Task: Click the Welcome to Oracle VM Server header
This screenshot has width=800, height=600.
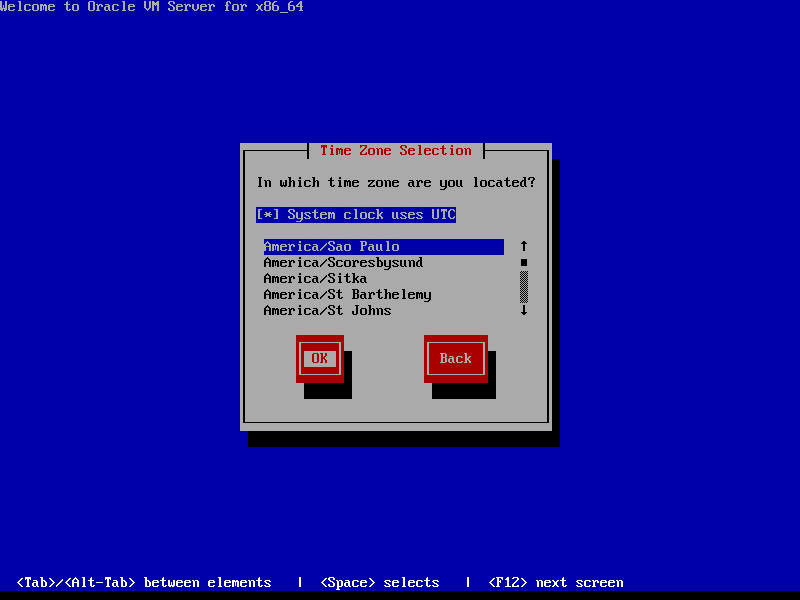Action: [152, 7]
